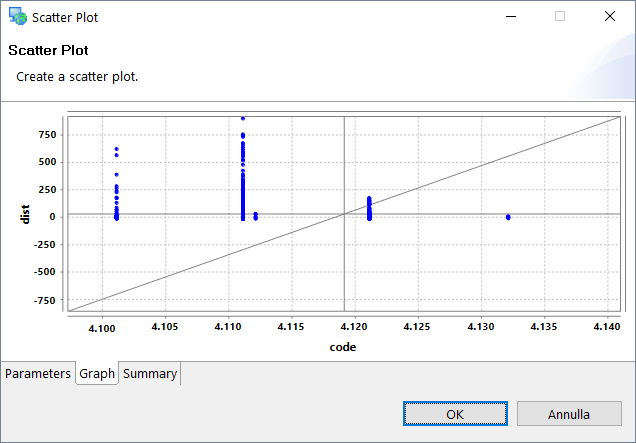Screen dimensions: 636x443
Task: Click the isolated data point near code 4.132
Action: pos(508,217)
